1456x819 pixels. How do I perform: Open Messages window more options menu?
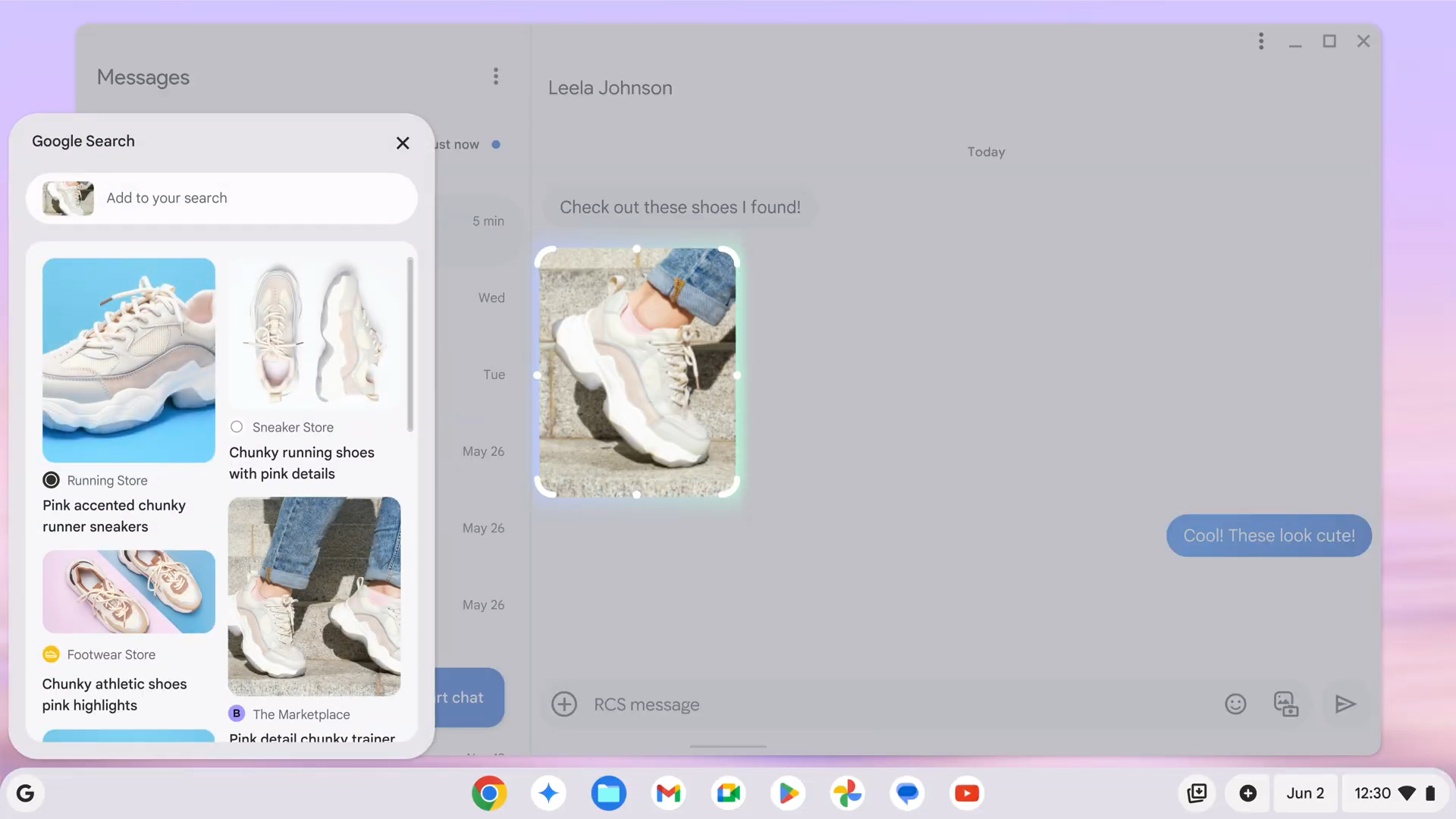coord(1261,41)
